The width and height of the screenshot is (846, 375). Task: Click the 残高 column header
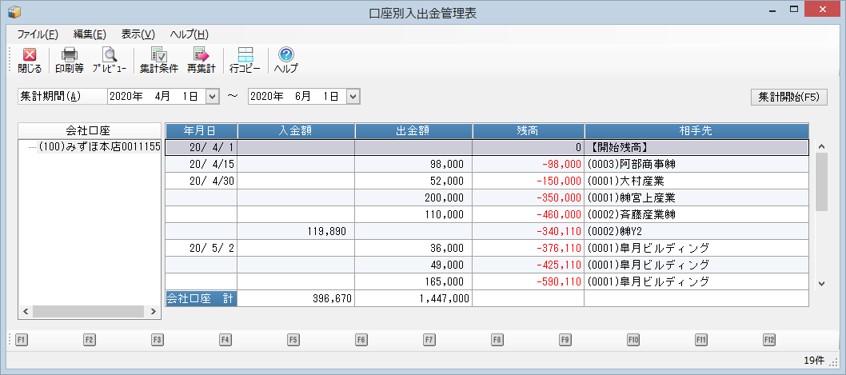click(528, 131)
